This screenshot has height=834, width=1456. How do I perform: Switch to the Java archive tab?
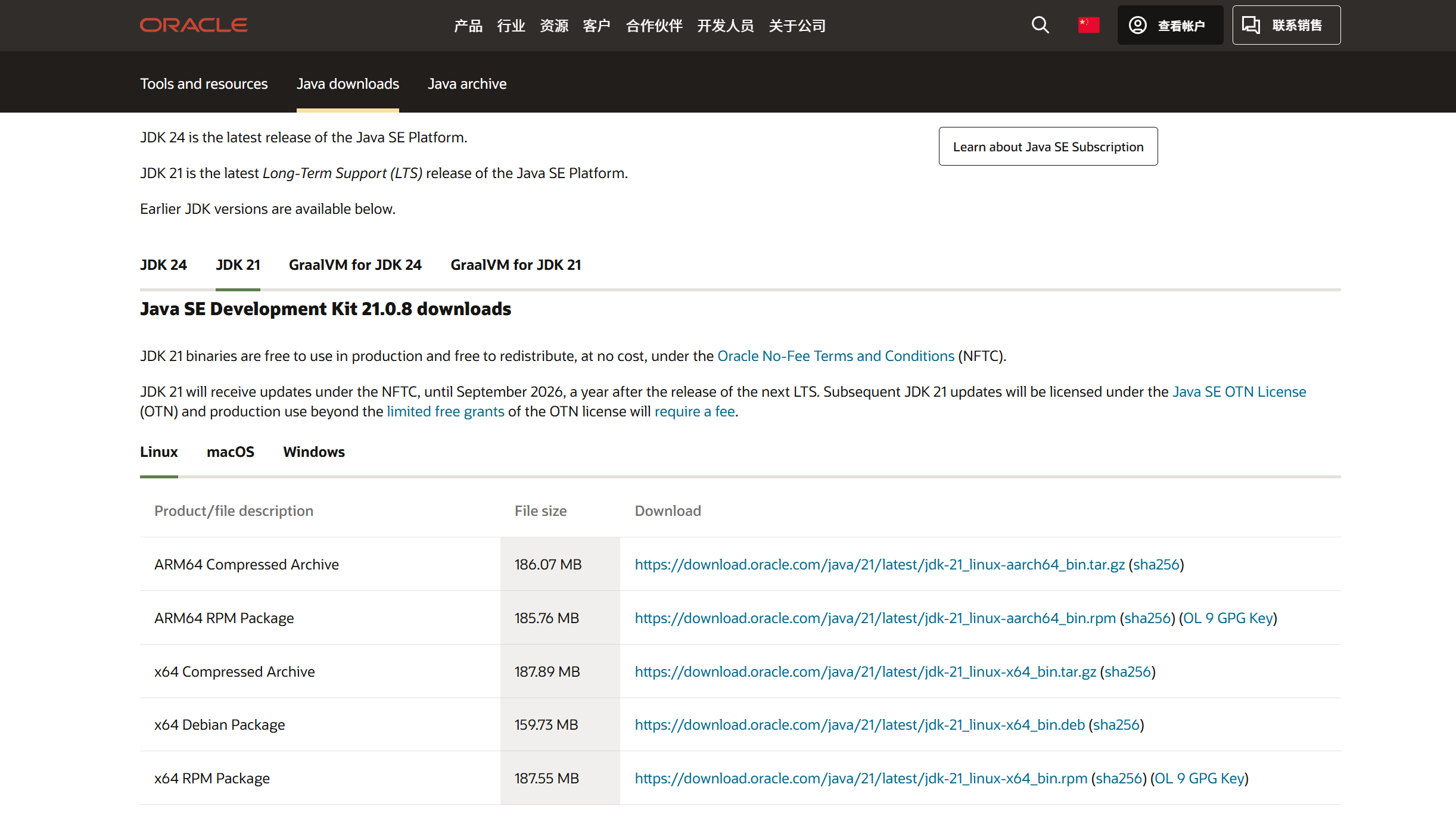(x=467, y=84)
